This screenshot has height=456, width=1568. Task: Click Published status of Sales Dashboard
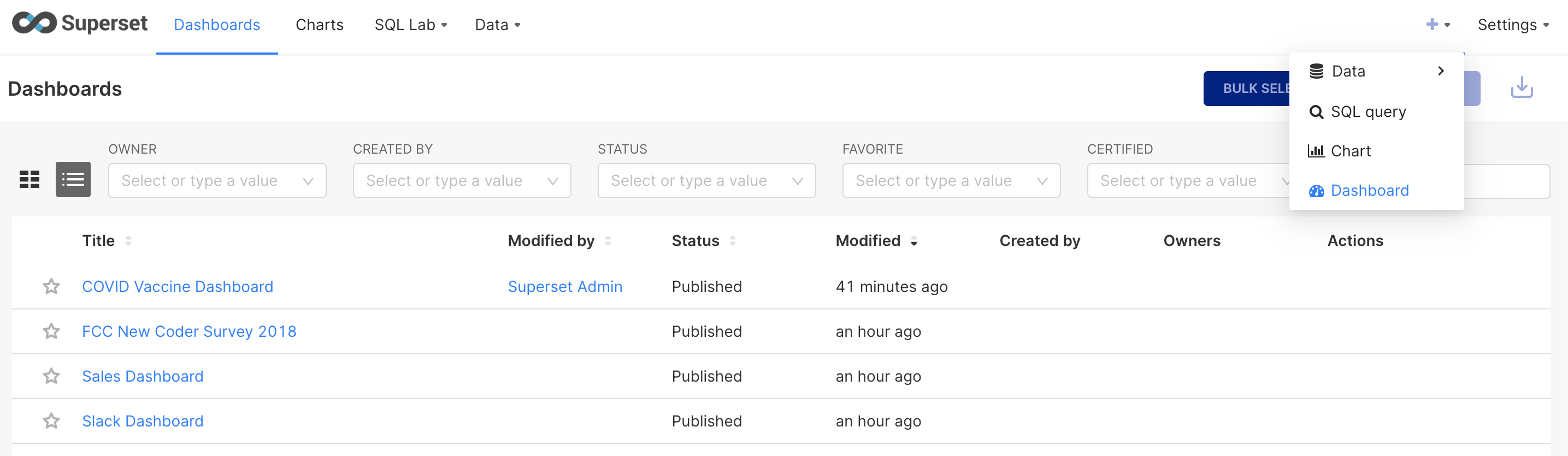pos(707,376)
